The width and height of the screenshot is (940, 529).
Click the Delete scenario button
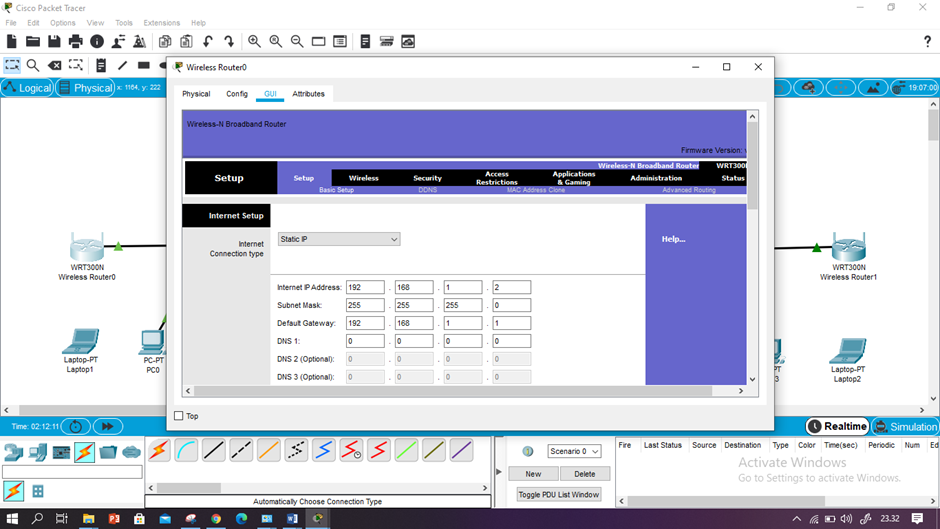point(585,474)
